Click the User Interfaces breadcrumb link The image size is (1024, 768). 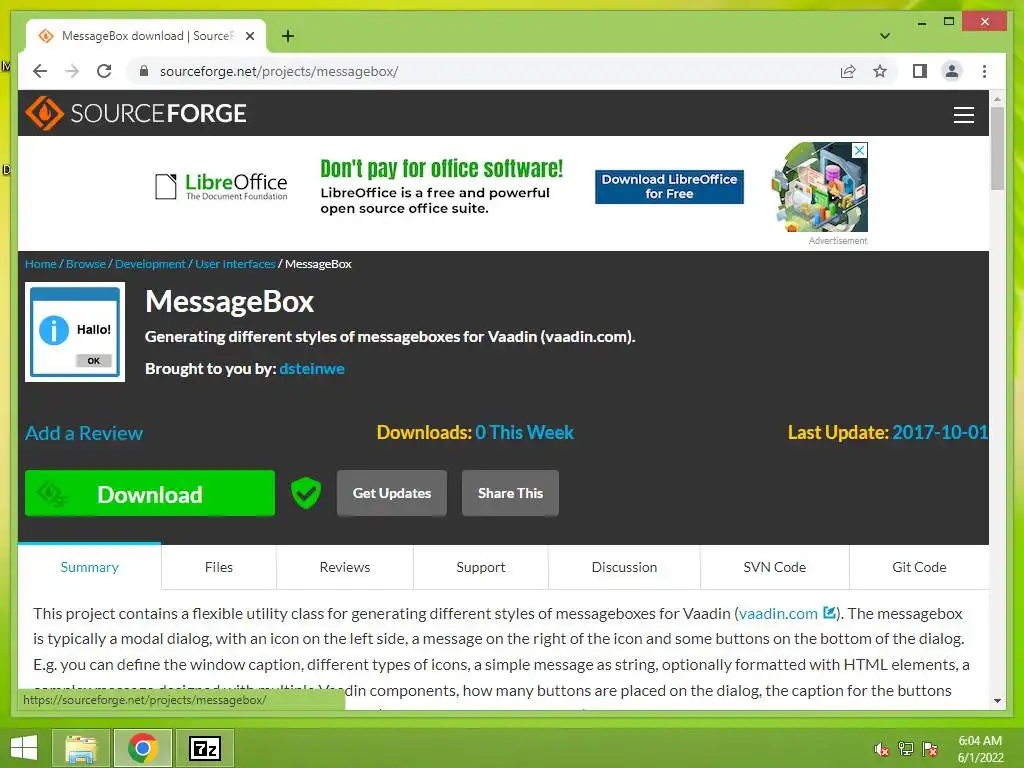click(x=235, y=264)
